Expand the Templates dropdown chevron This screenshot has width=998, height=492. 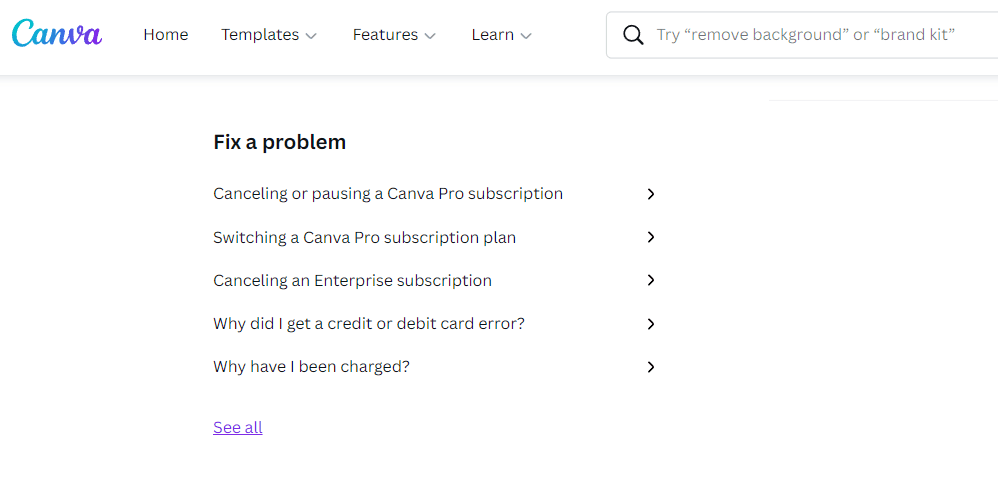pyautogui.click(x=311, y=36)
